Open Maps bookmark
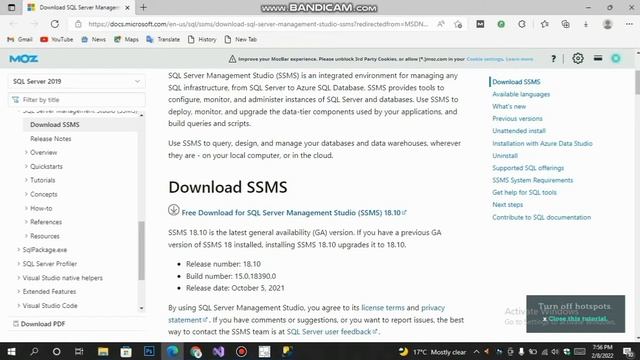The height and width of the screenshot is (360, 640). (126, 40)
